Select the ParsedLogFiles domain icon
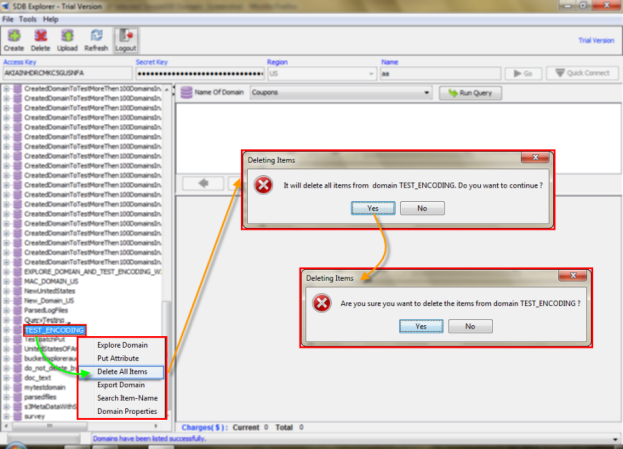Viewport: 623px width, 449px height. pos(17,310)
